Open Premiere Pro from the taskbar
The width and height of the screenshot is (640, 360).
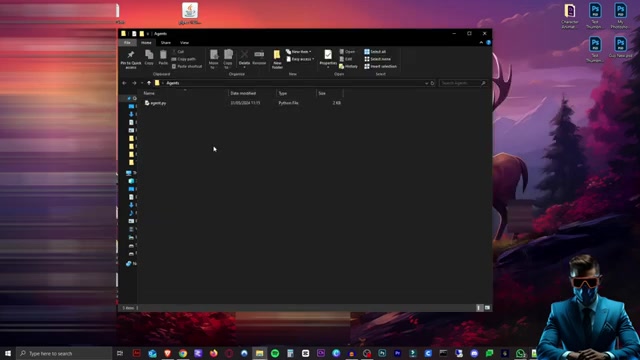398,353
